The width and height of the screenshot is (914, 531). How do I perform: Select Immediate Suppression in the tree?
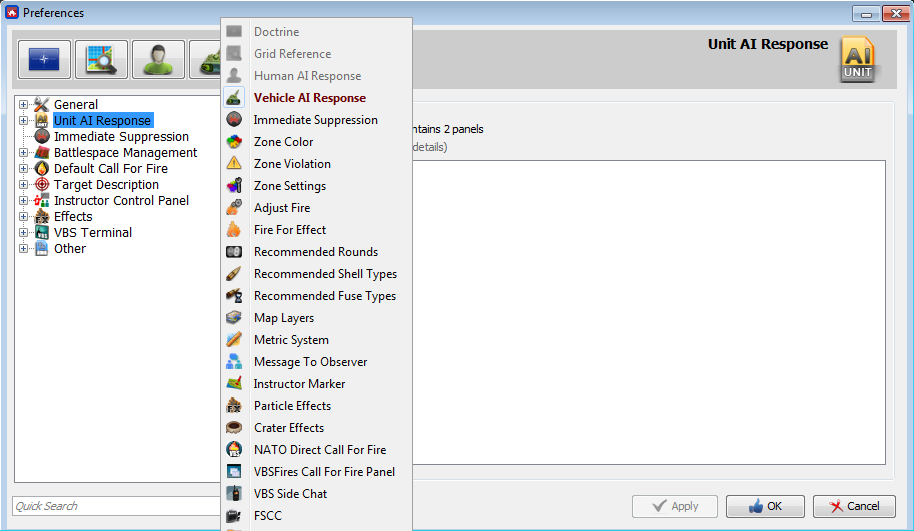coord(121,136)
